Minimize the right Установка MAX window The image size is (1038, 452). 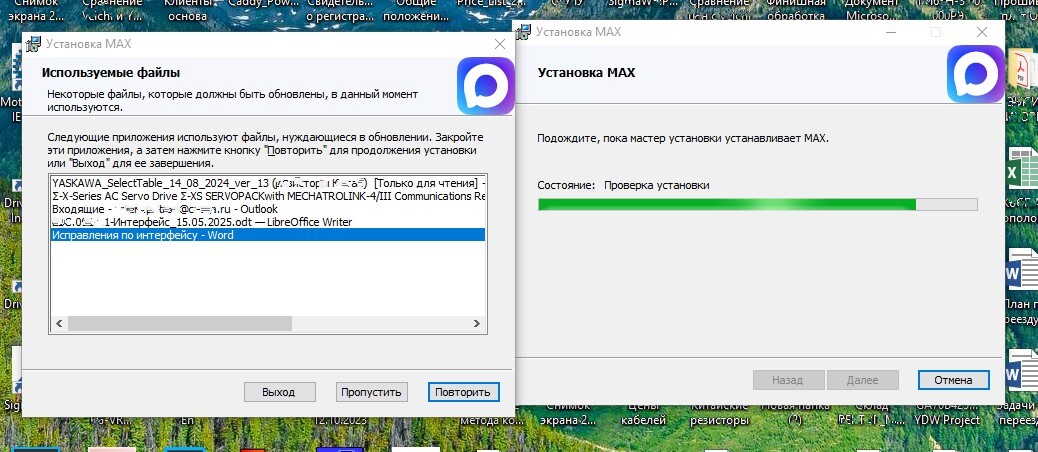pyautogui.click(x=891, y=32)
